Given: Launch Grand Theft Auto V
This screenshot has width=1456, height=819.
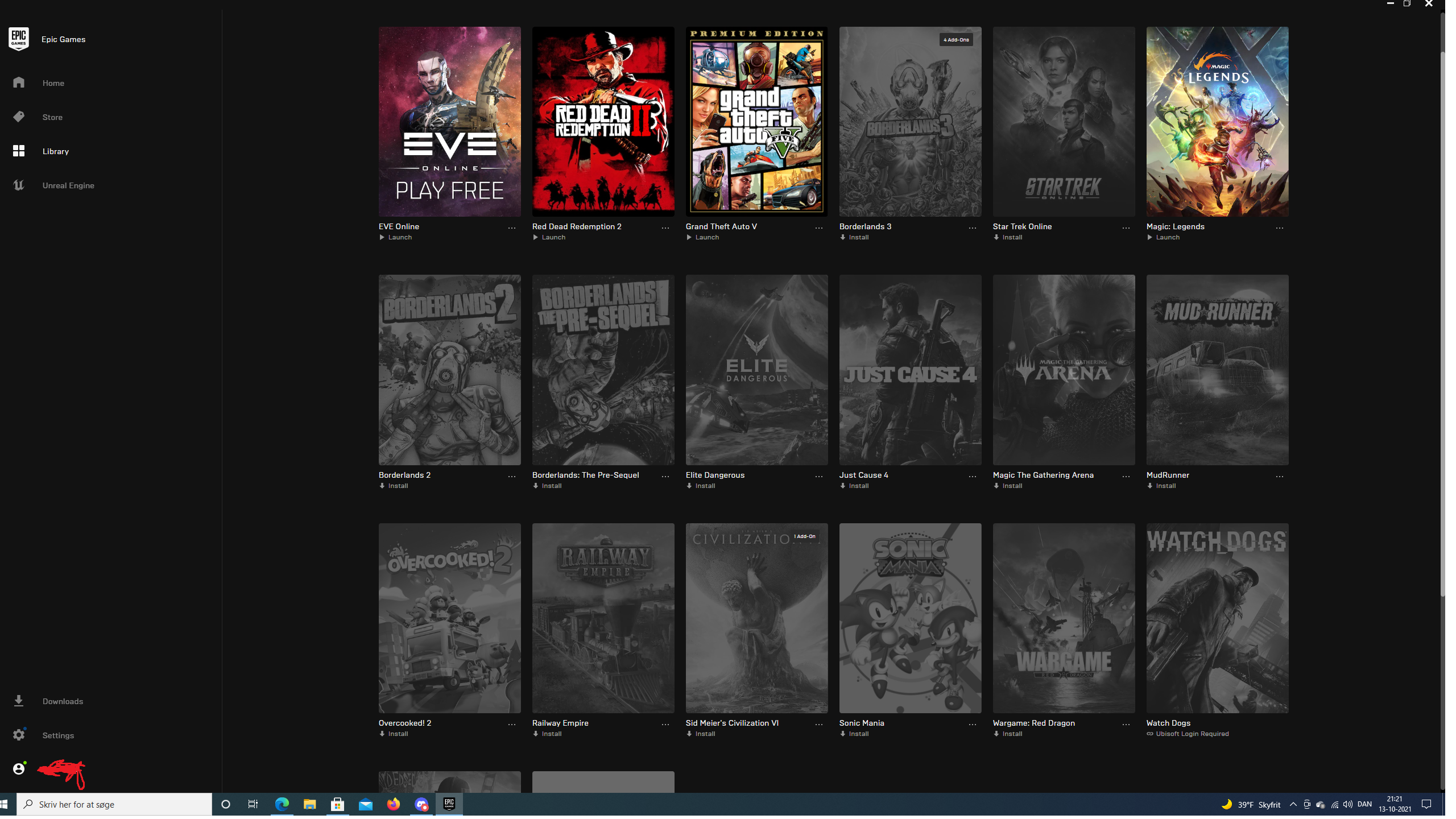Looking at the screenshot, I should [x=703, y=237].
